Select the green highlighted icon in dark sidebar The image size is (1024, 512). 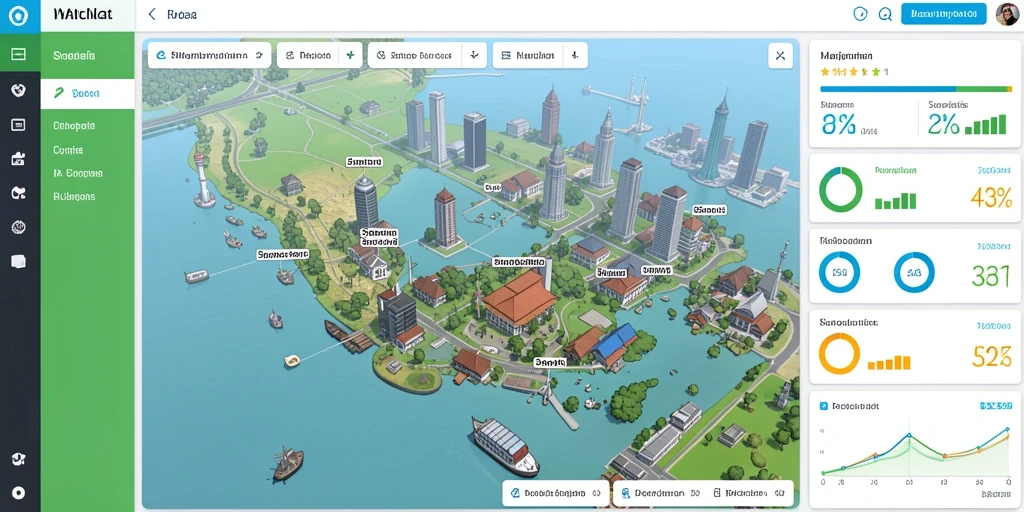(x=19, y=54)
